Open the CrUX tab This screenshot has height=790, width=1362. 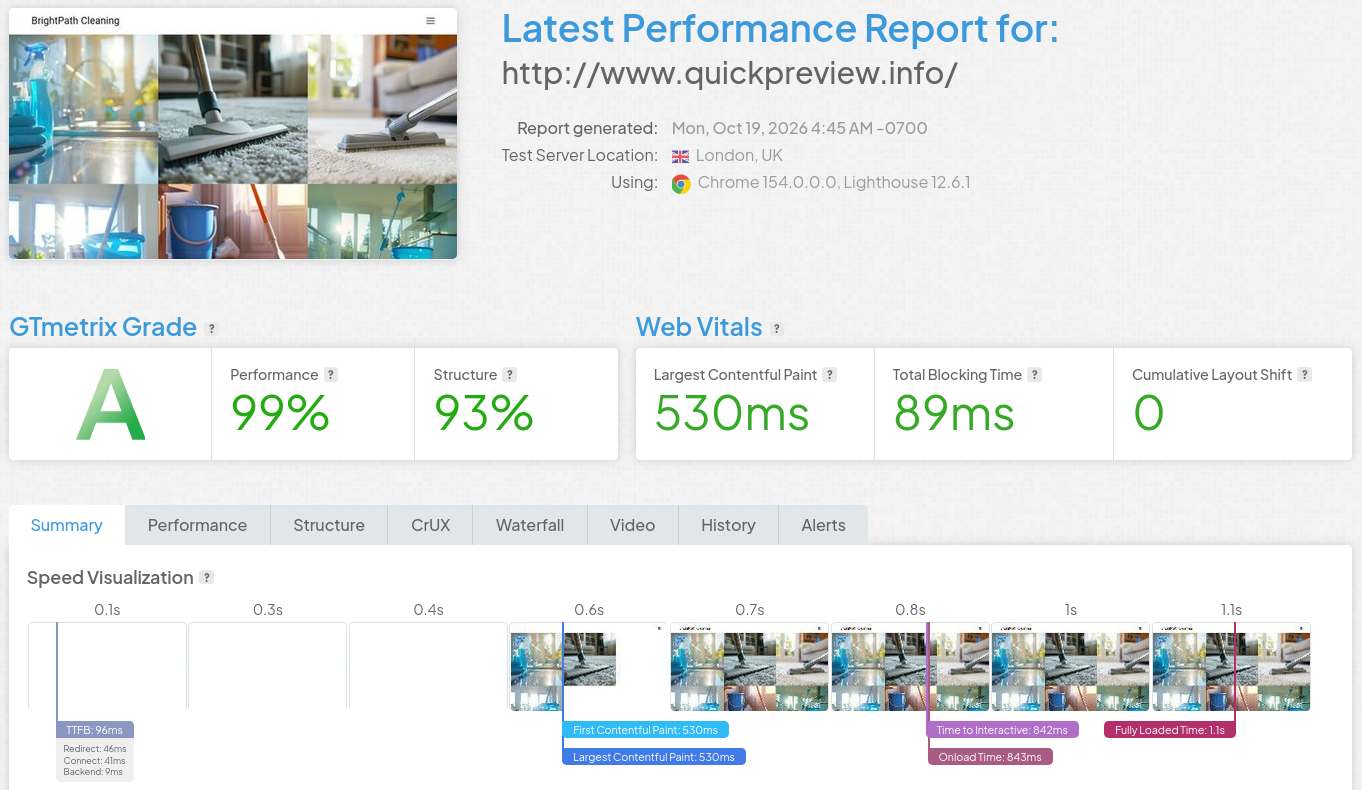click(431, 525)
